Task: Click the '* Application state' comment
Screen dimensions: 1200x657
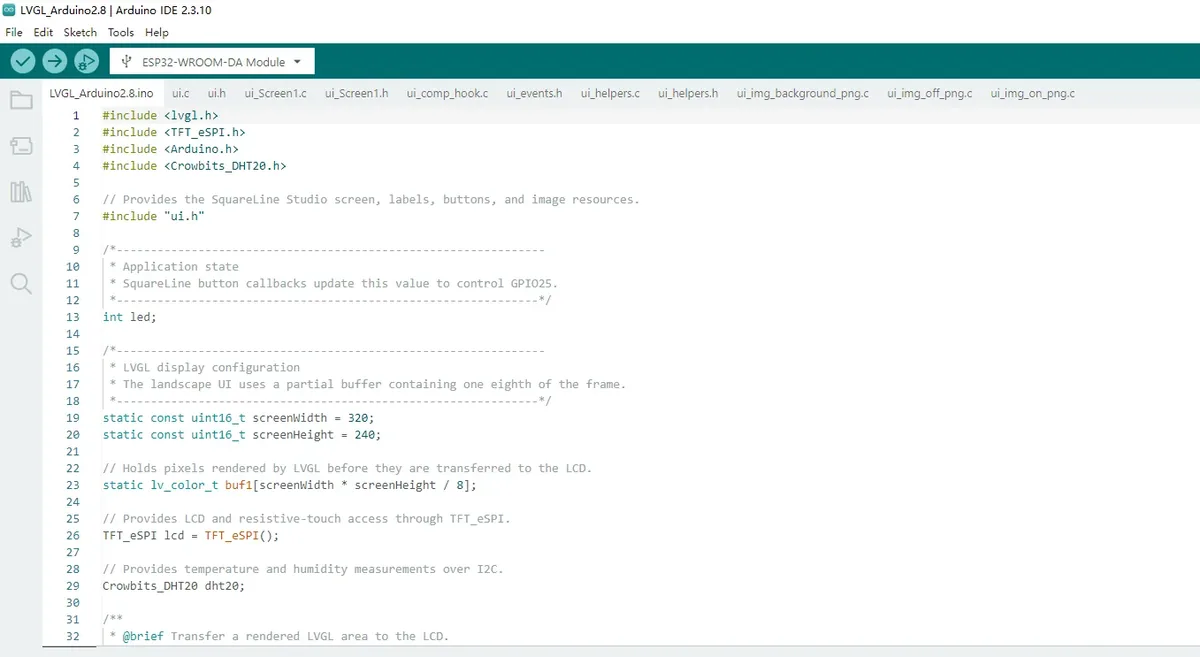Action: pos(174,267)
